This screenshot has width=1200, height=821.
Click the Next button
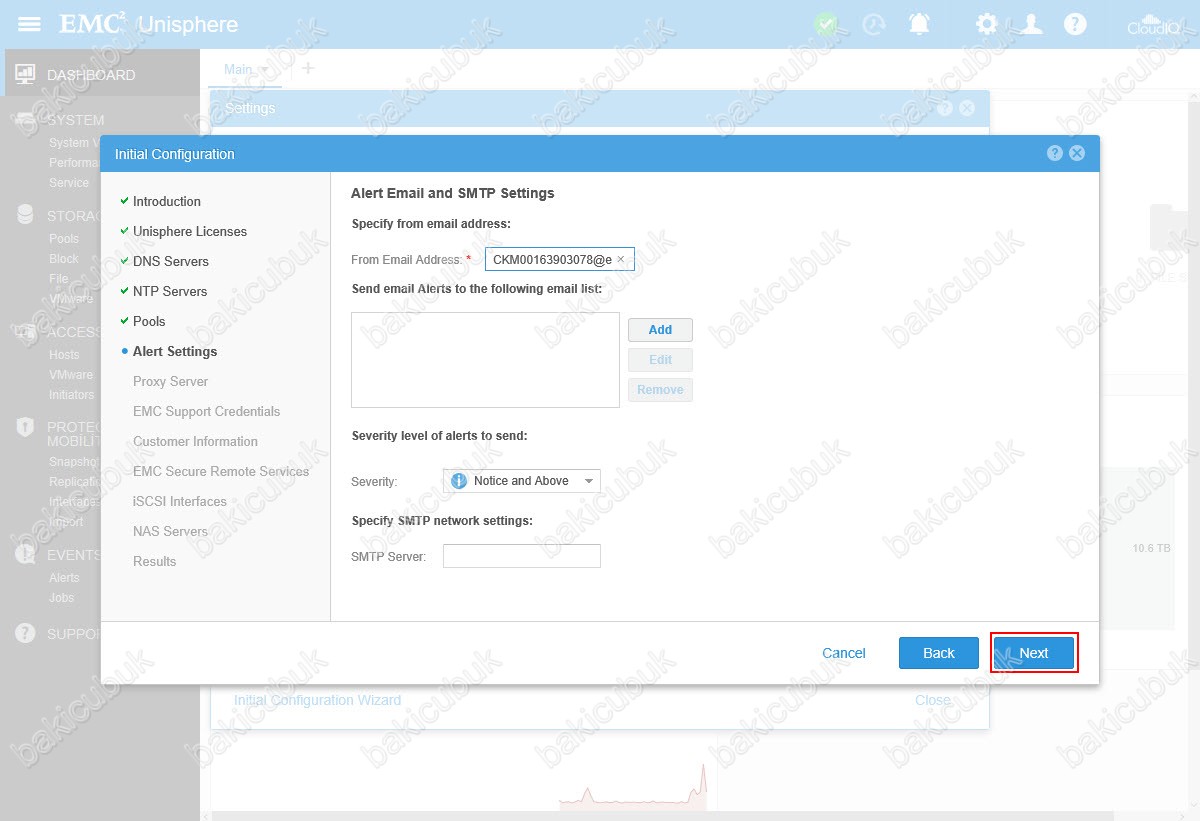tap(1033, 653)
